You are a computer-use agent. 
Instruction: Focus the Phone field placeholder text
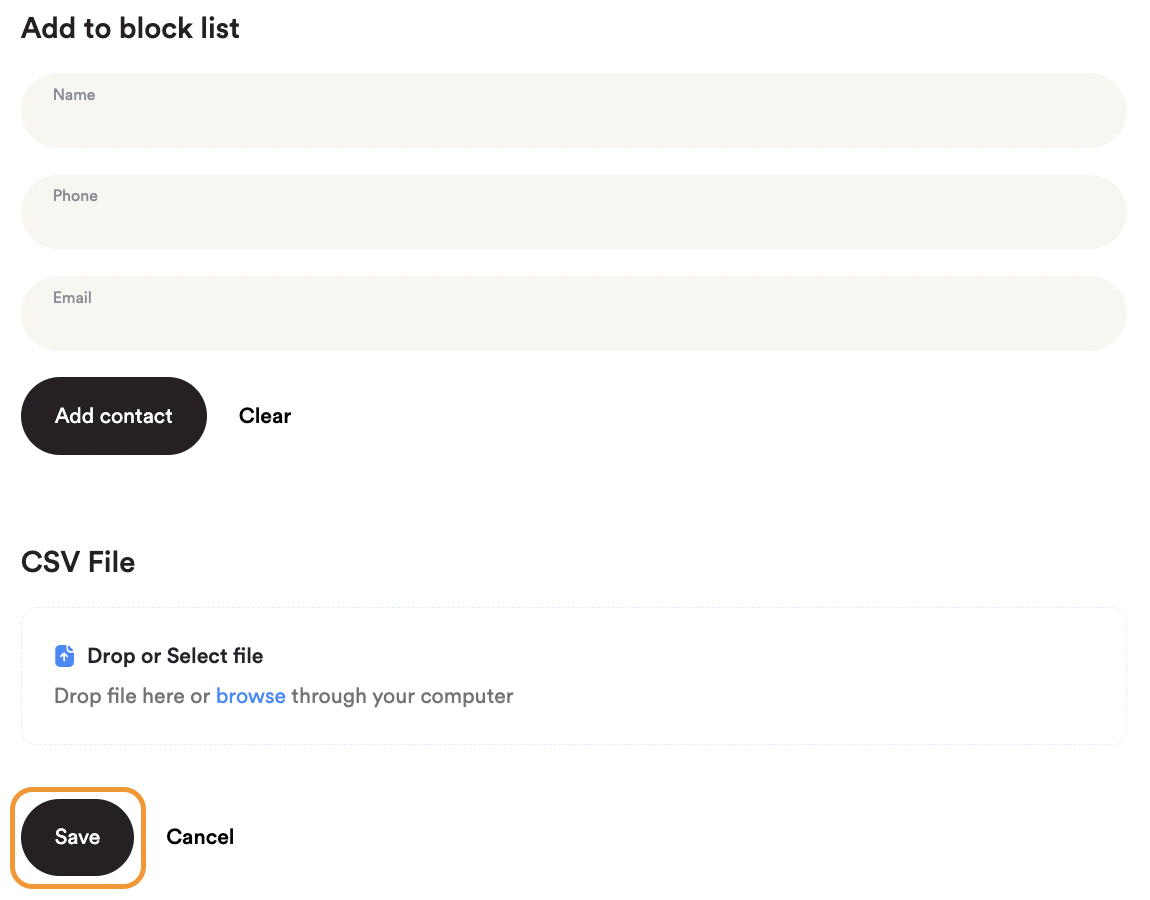pos(75,195)
